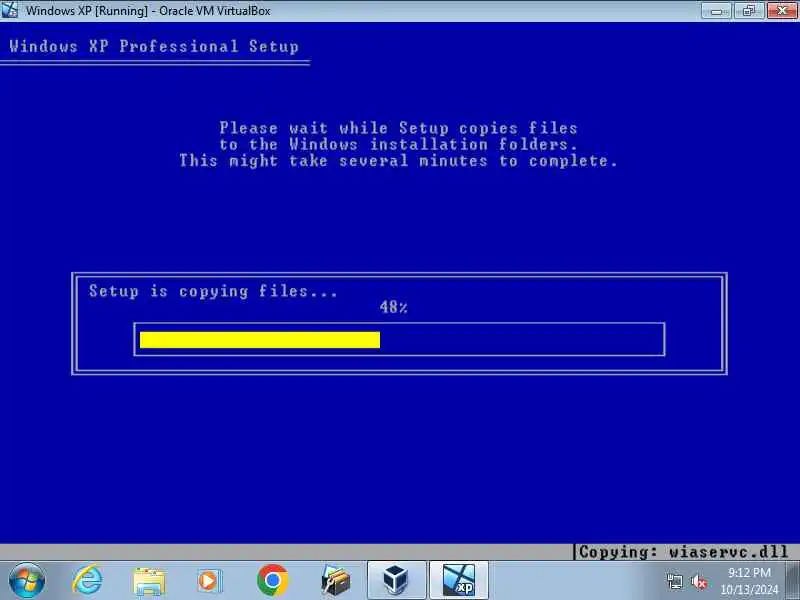Minimize the VirtualBox VM window
Viewport: 800px width, 600px height.
point(716,10)
